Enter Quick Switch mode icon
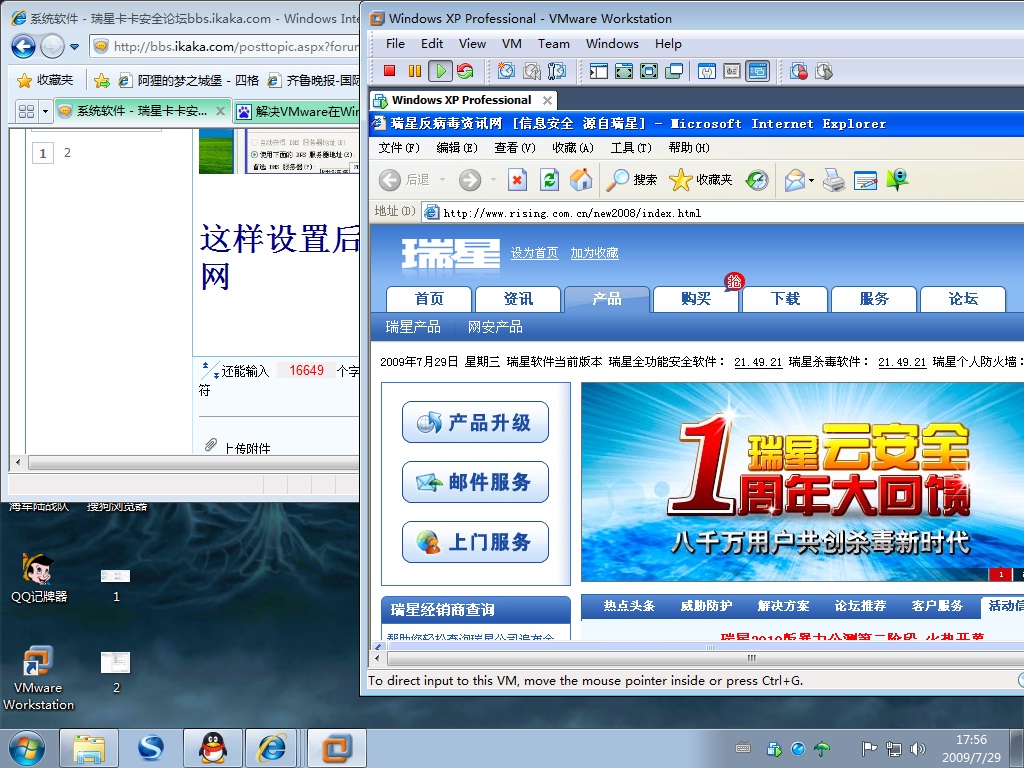1024x768 pixels. tap(624, 71)
